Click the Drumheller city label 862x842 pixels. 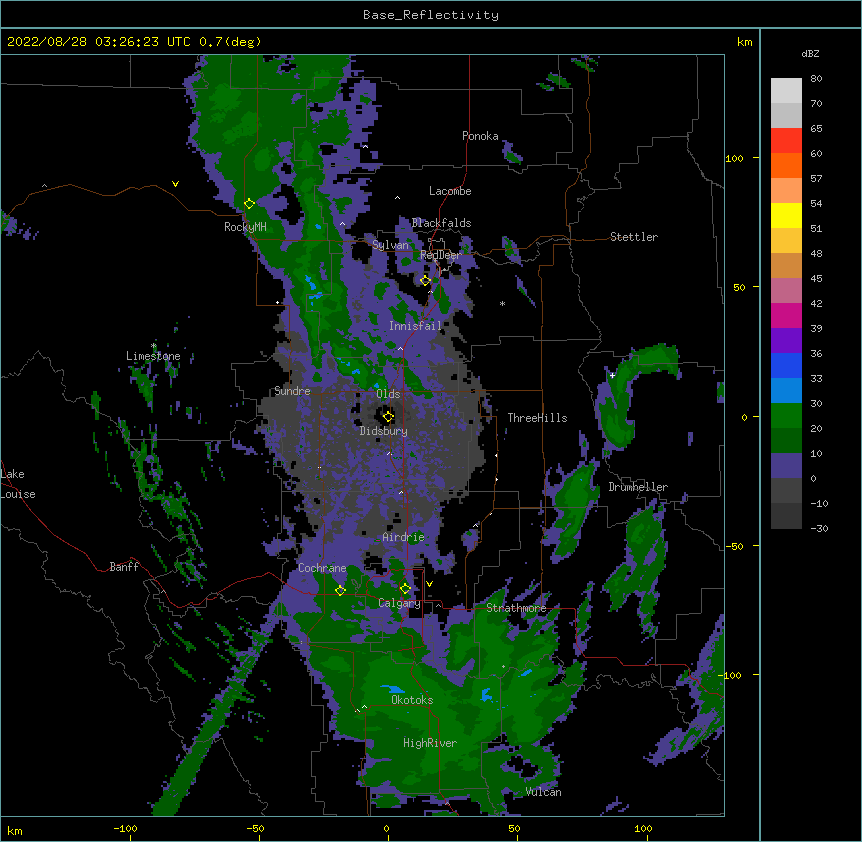pyautogui.click(x=638, y=487)
